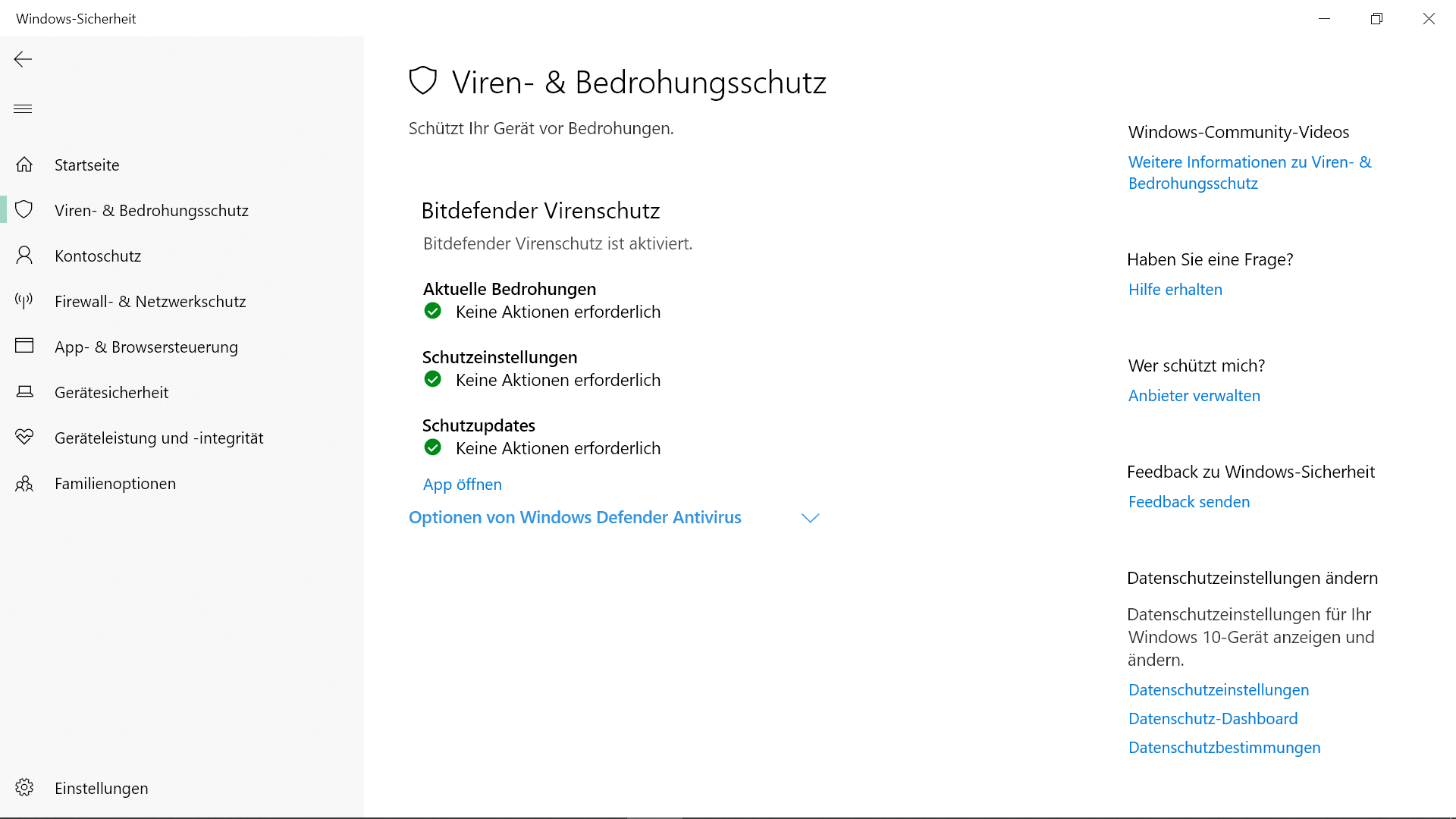Open Optionen von Windows Defender Antivirus
1456x819 pixels.
[x=575, y=517]
